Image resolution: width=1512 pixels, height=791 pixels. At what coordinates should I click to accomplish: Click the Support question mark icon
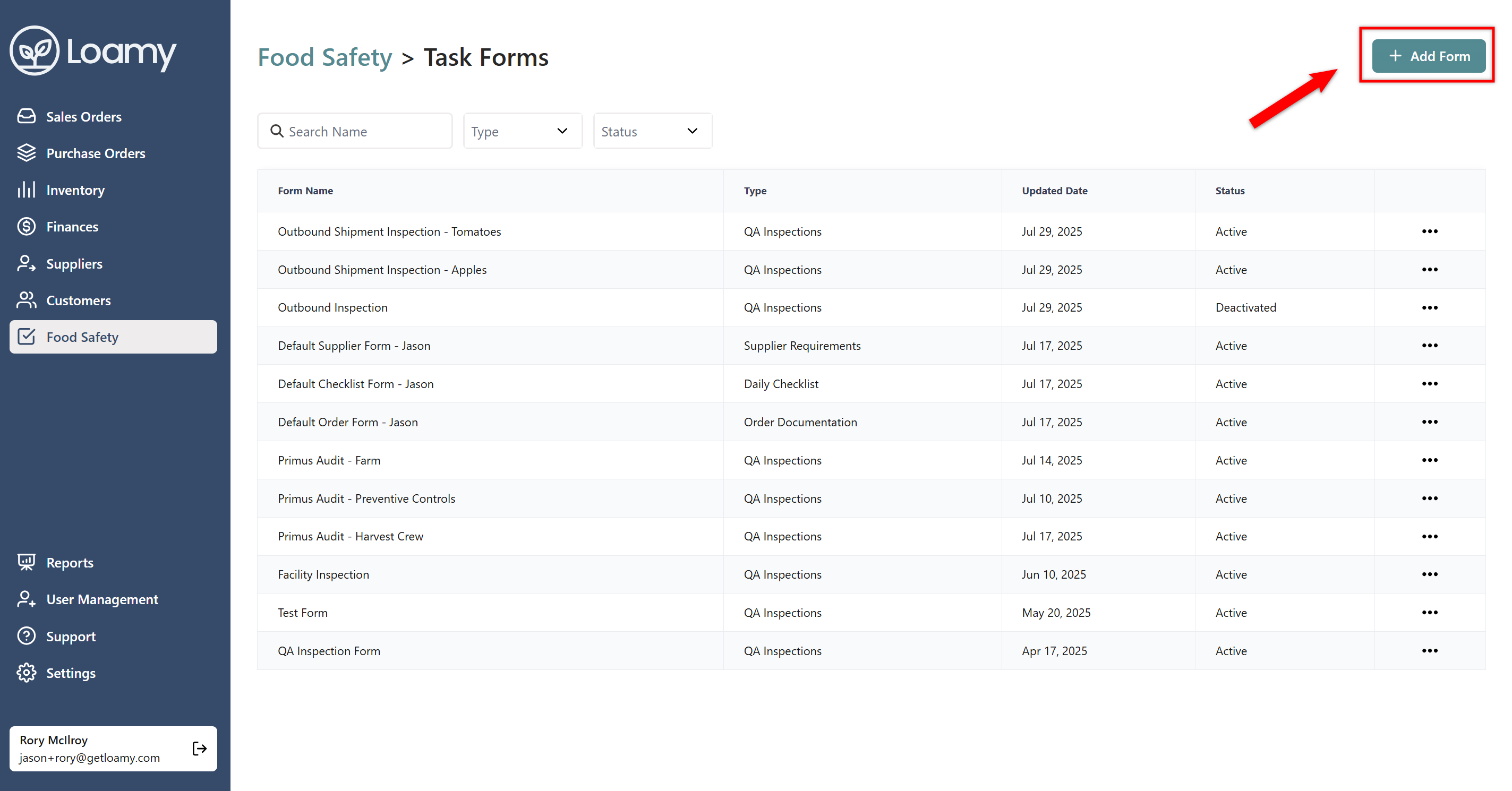27,636
